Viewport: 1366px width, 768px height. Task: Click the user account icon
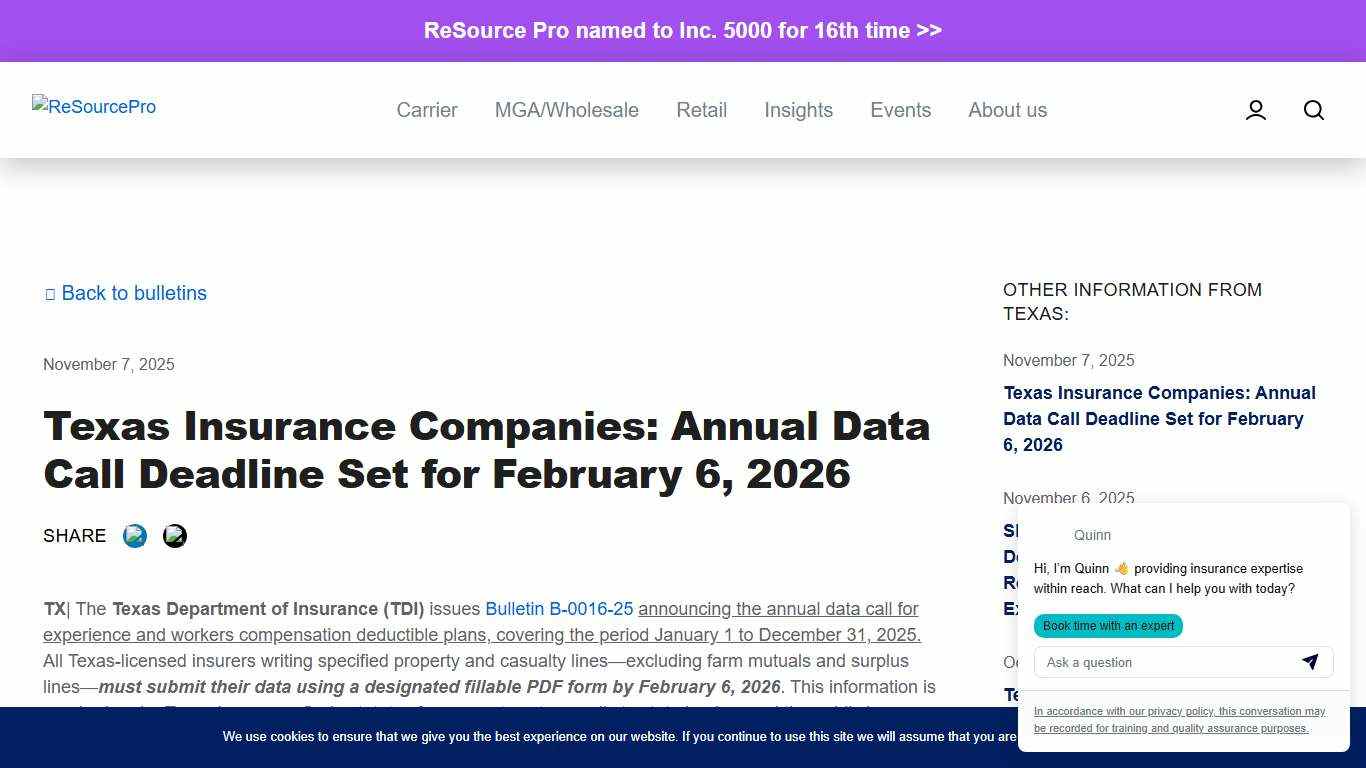[x=1255, y=110]
